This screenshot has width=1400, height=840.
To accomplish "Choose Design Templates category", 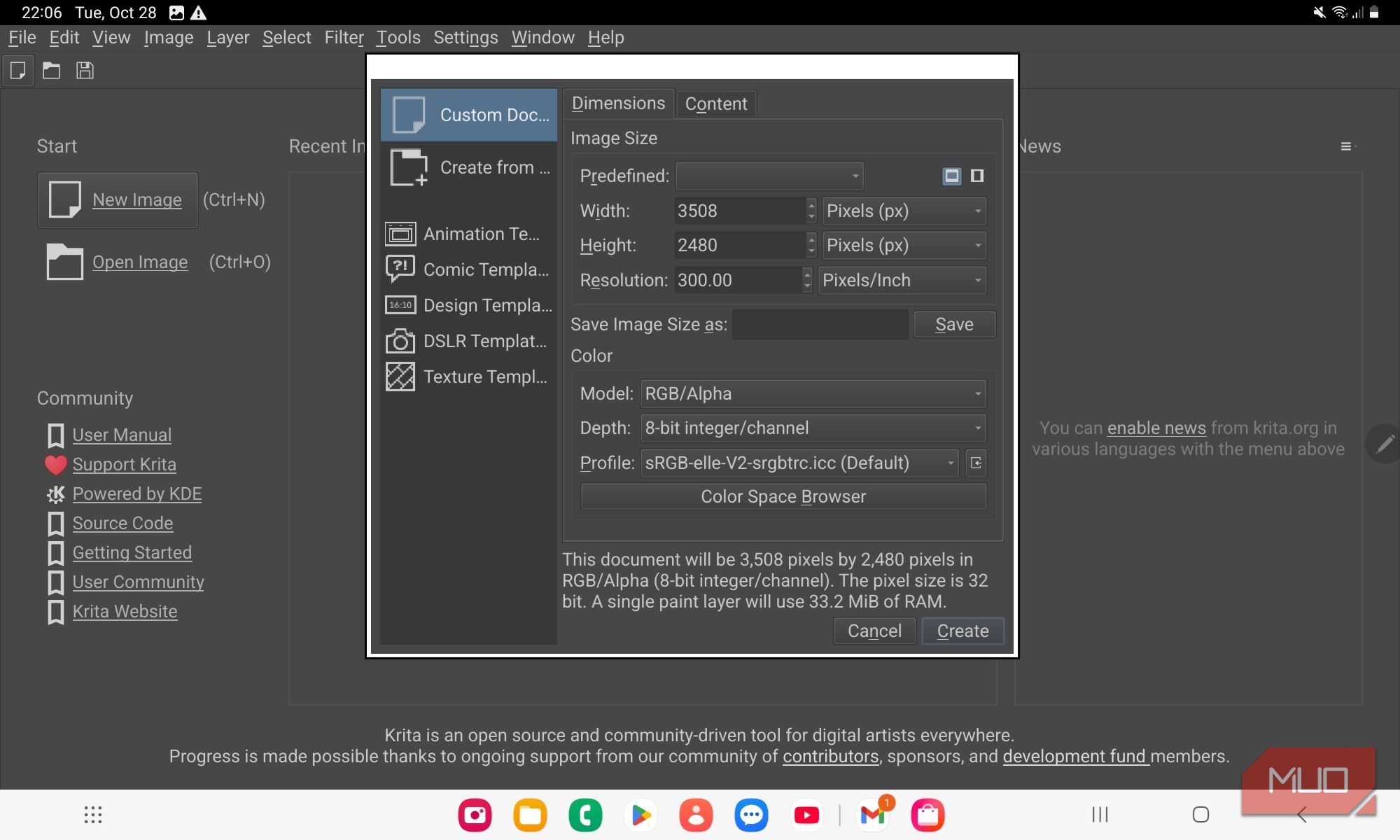I will pos(469,305).
